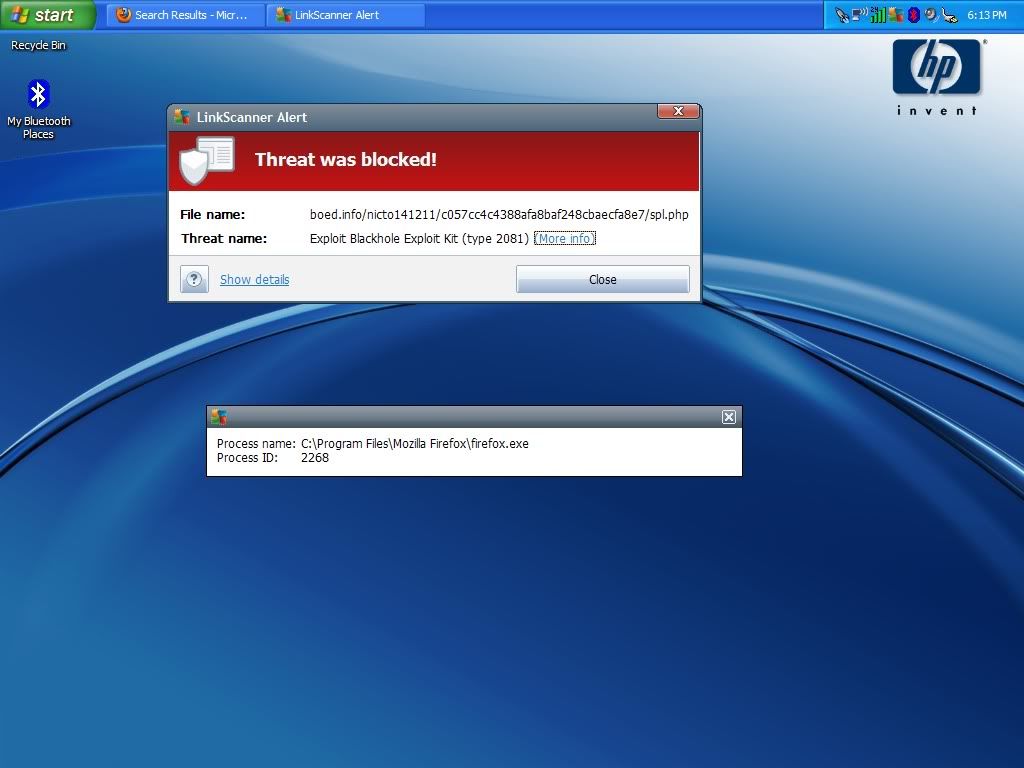Switch to LinkScanner Alert taskbar button
The image size is (1024, 768).
345,15
